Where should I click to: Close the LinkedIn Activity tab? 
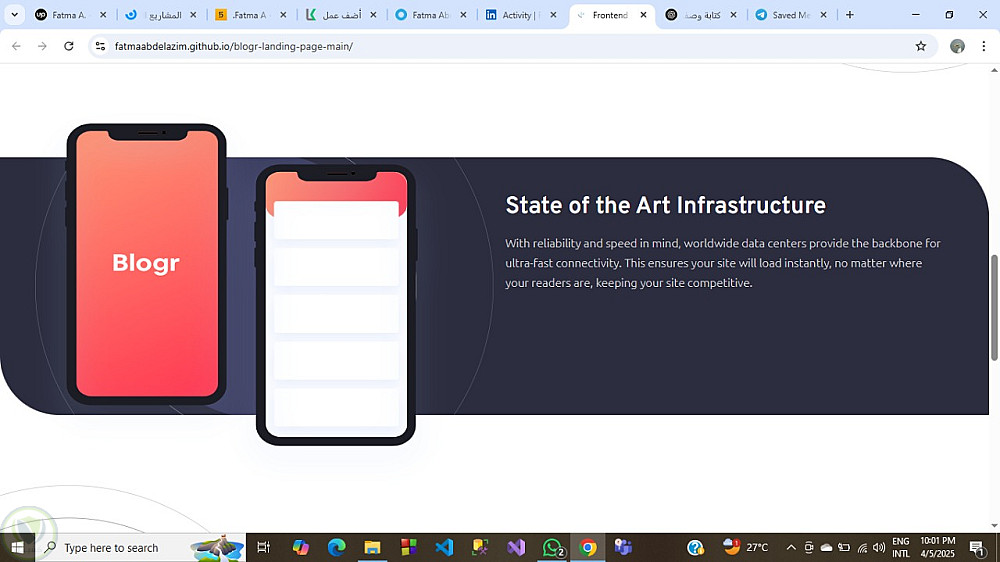554,15
